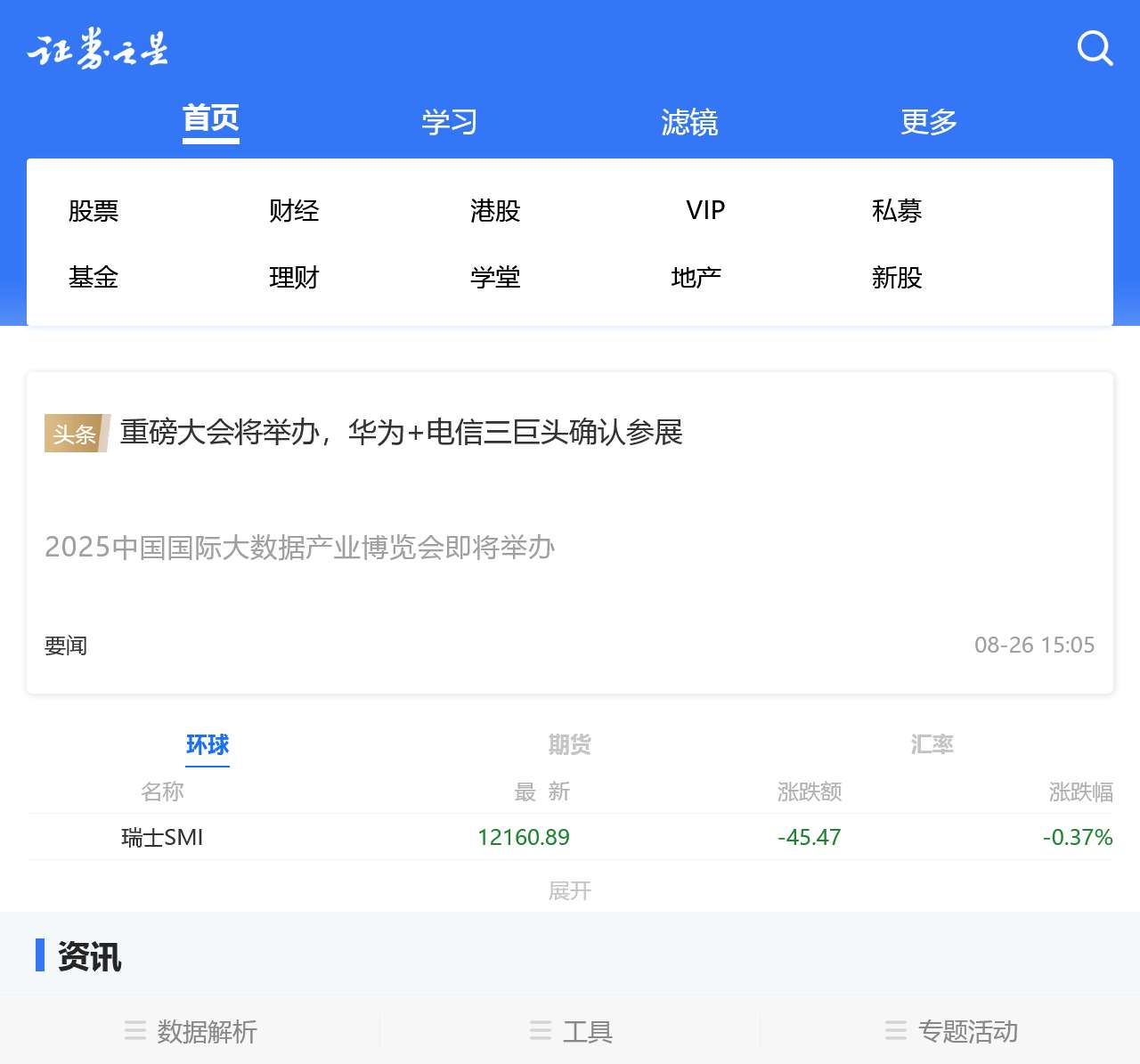Click the 瑞士SMI market row

pos(162,837)
